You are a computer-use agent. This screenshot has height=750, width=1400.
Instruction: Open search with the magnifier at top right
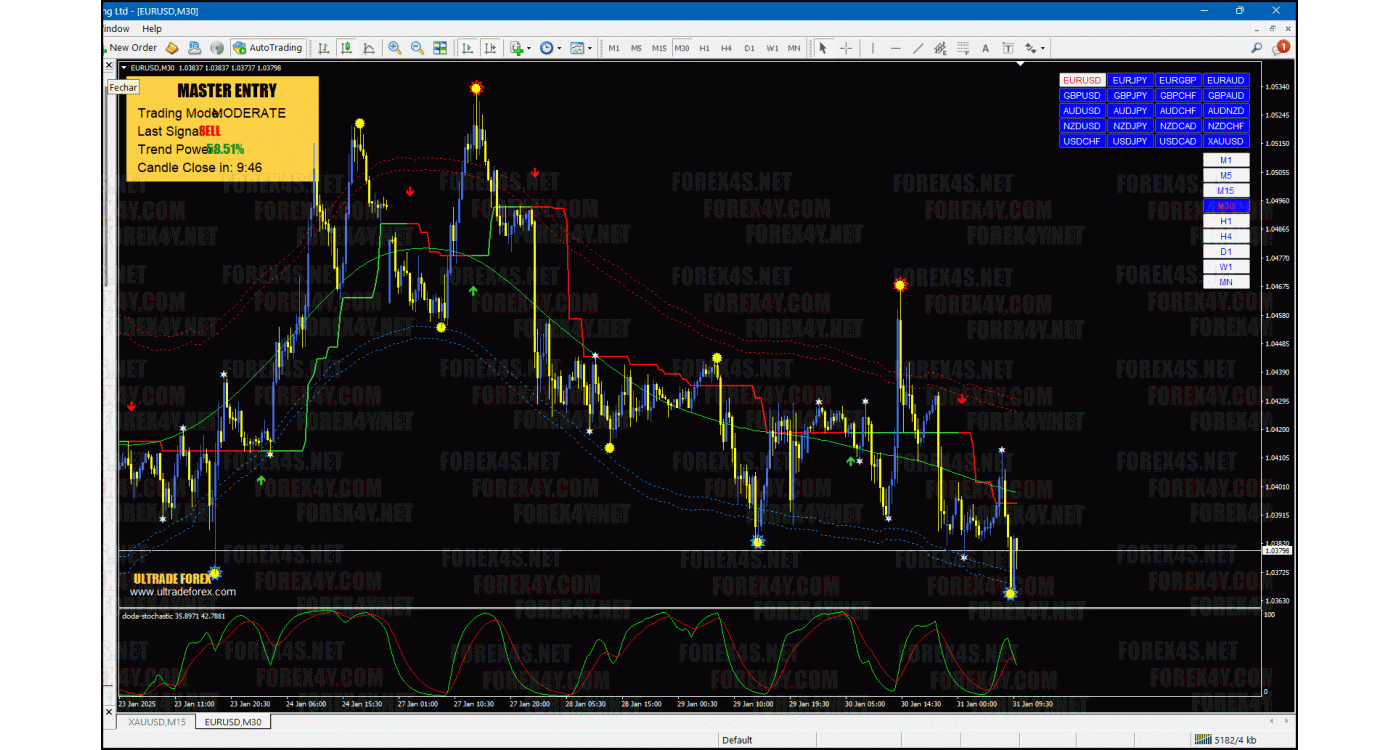point(1257,47)
